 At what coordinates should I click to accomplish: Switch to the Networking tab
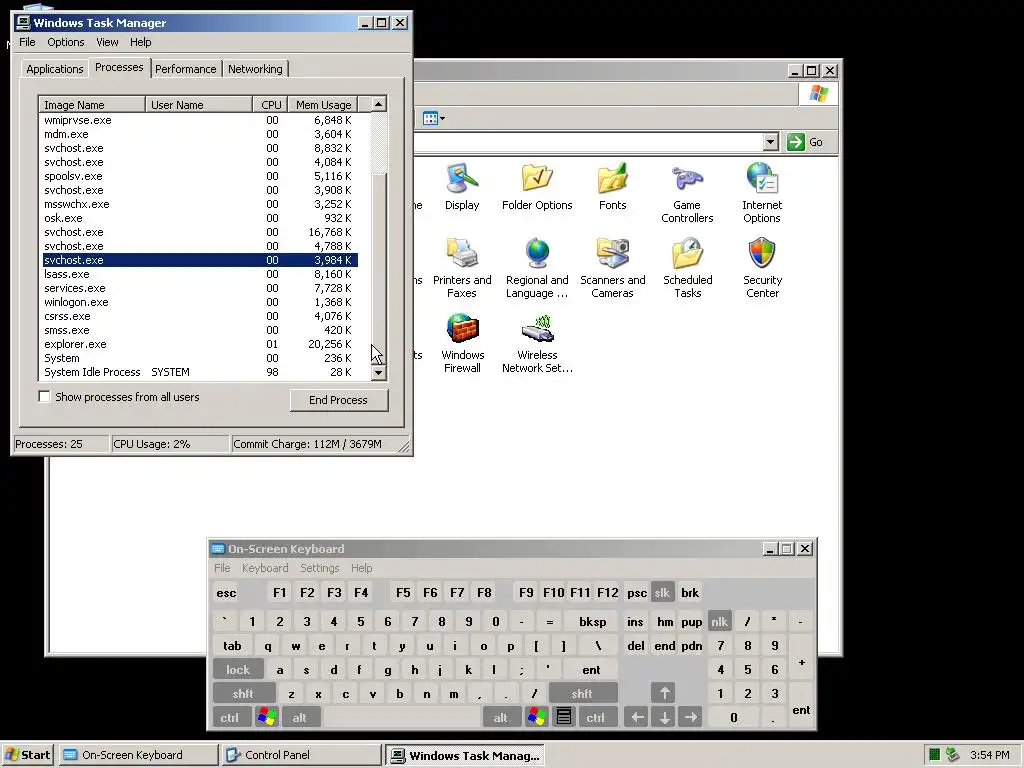255,69
